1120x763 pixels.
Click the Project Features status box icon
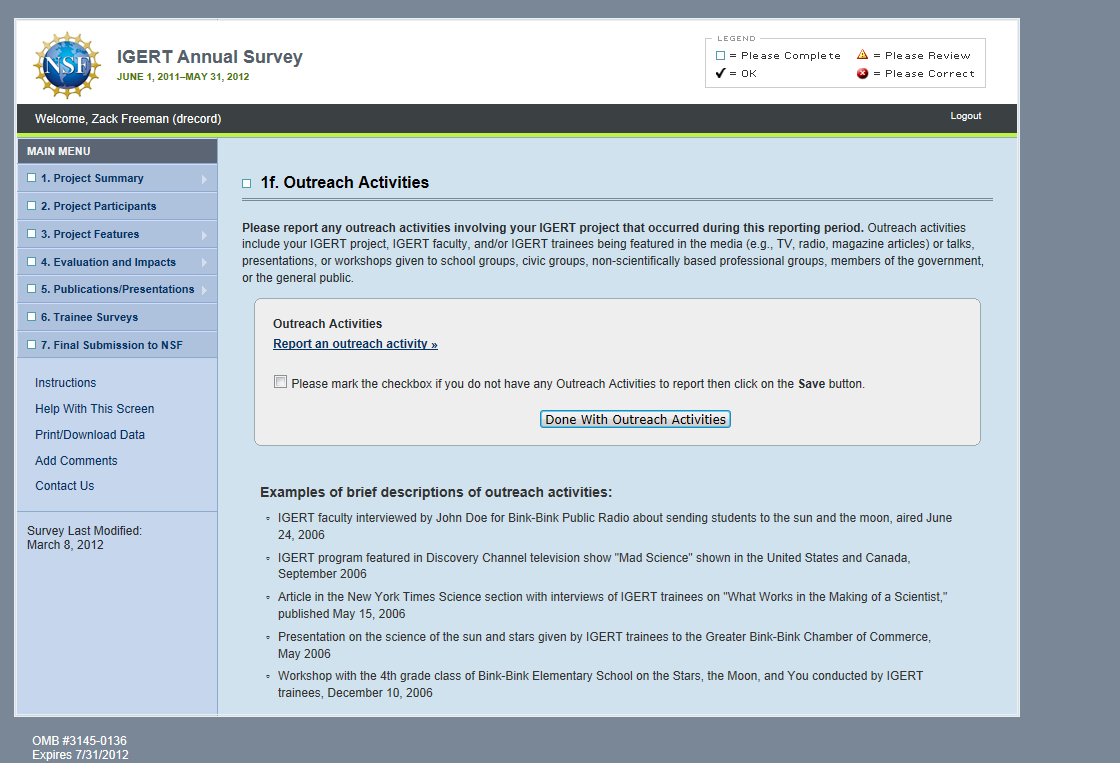pyautogui.click(x=32, y=234)
